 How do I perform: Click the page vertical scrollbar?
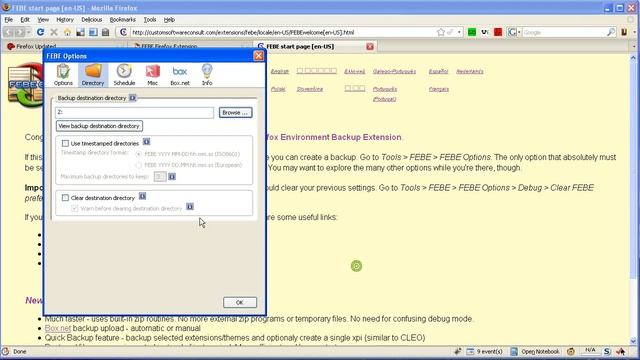pos(633,200)
